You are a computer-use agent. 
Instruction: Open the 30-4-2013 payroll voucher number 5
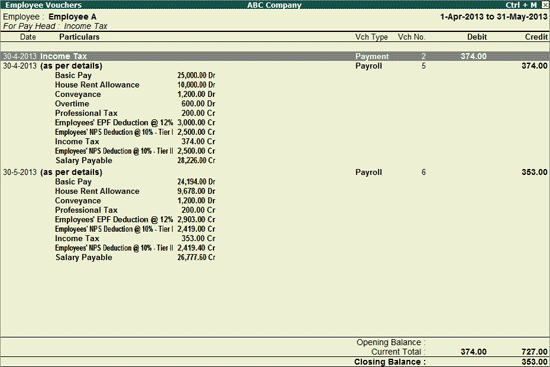(x=275, y=66)
